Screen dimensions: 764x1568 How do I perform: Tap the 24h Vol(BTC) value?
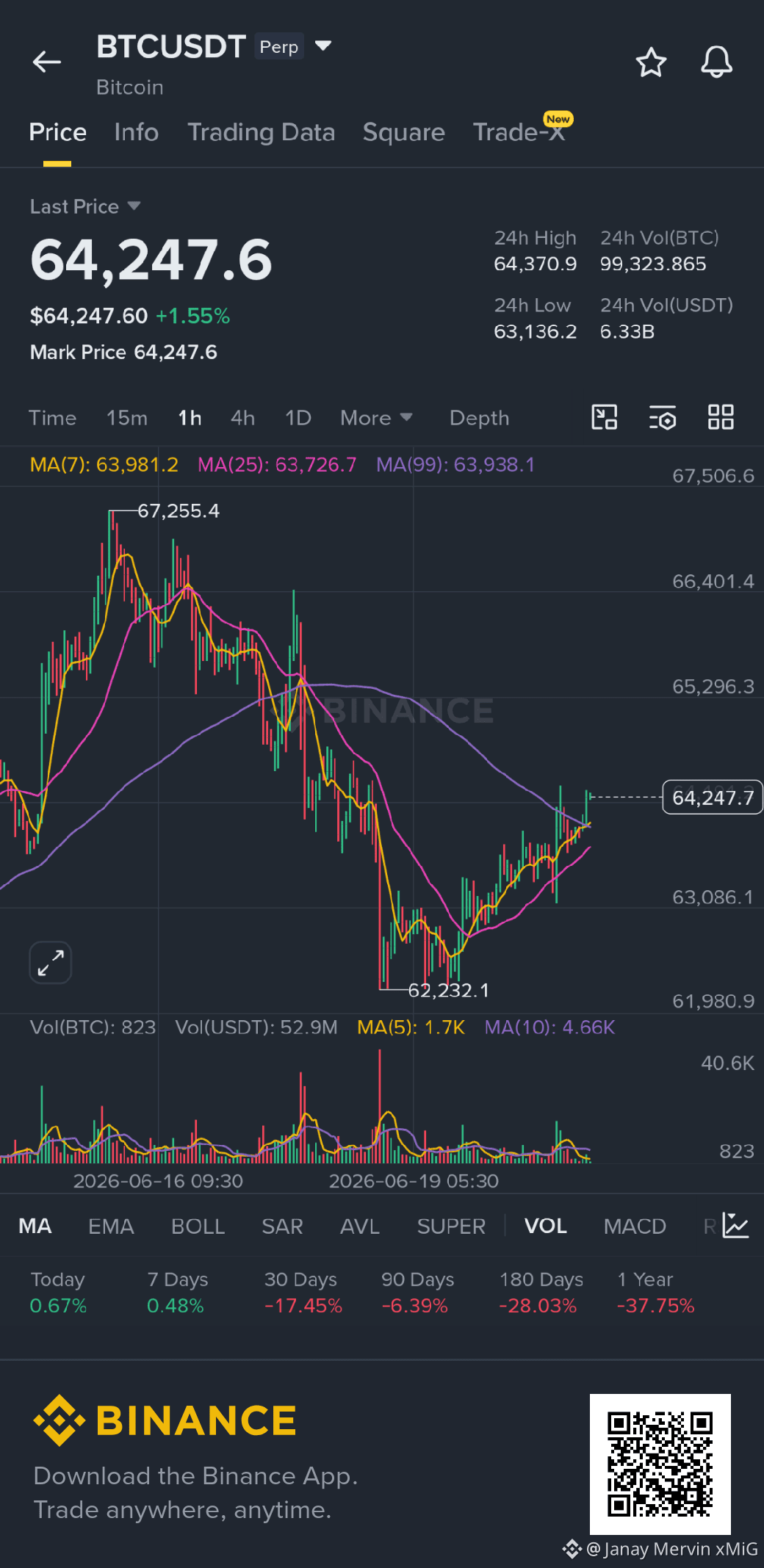pyautogui.click(x=653, y=264)
